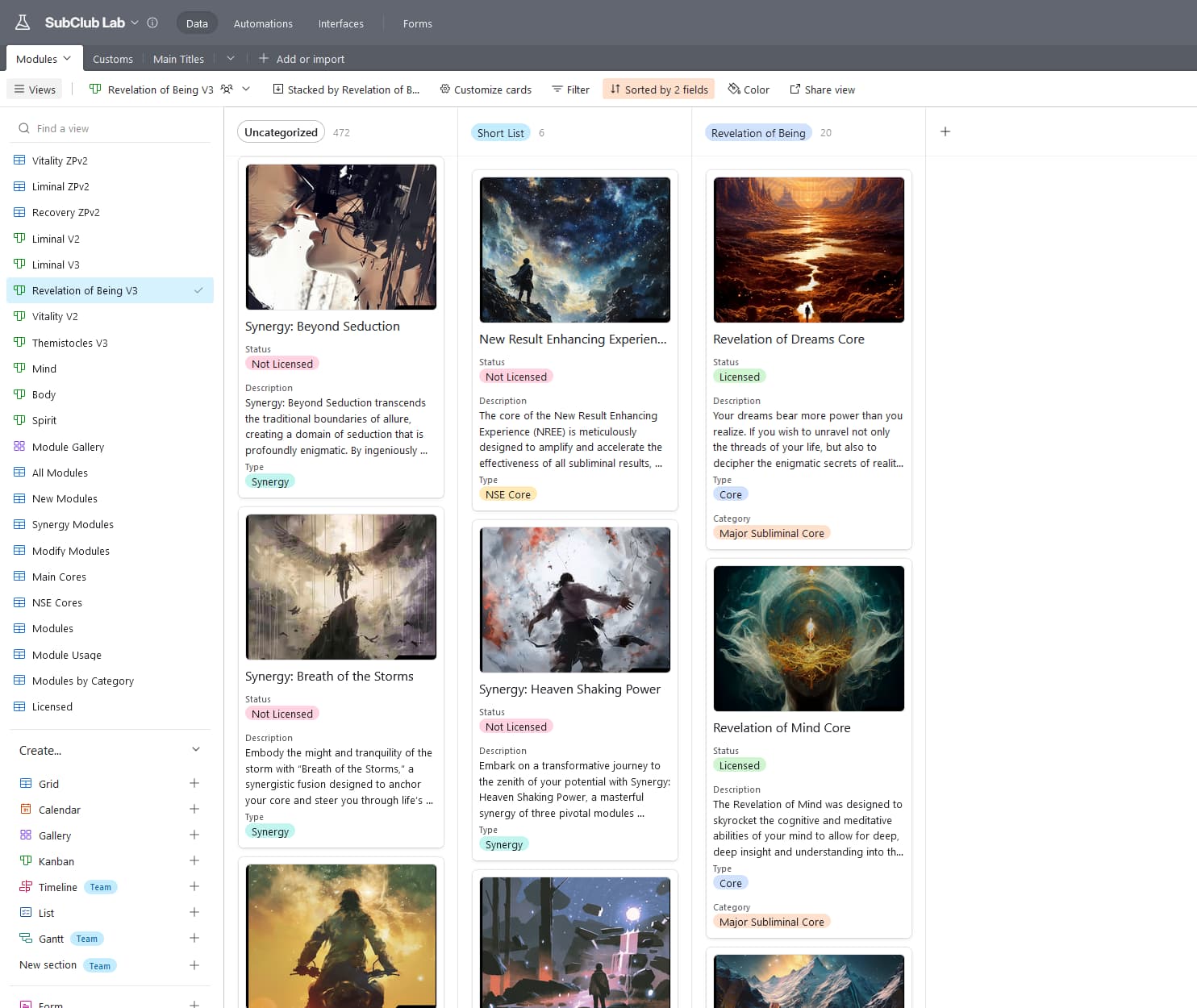Open the Color options
1197x1008 pixels.
click(x=749, y=90)
